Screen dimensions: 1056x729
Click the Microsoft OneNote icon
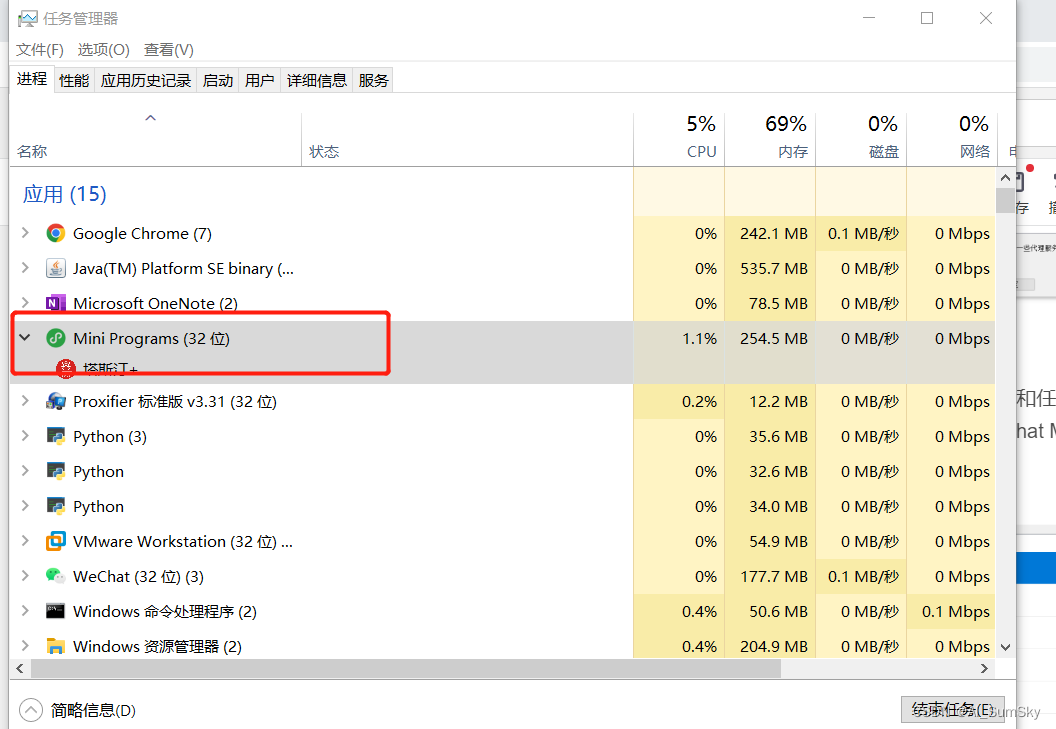click(55, 303)
